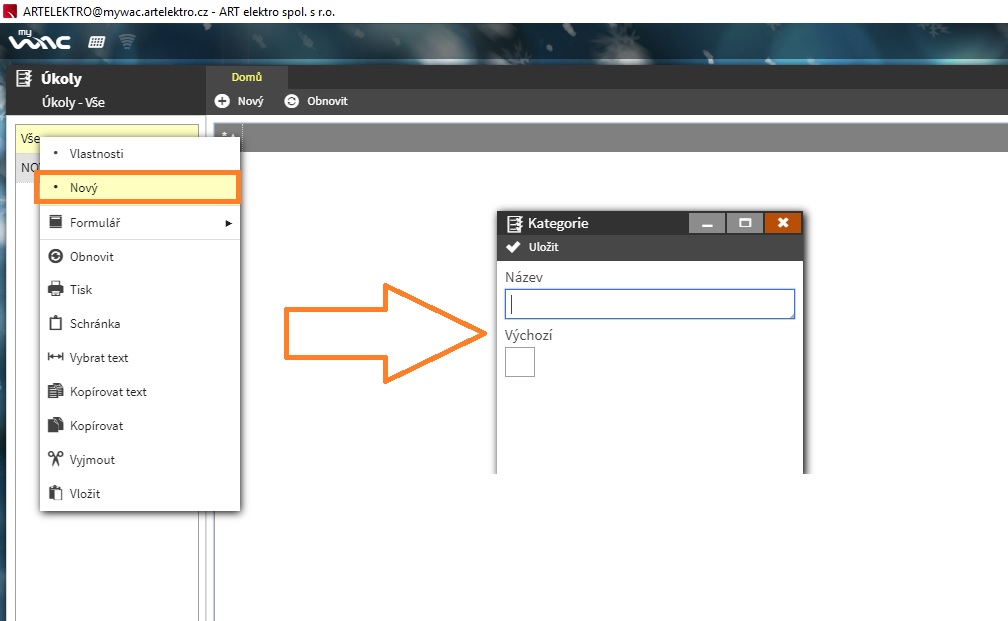Focus the Název text input field
The height and width of the screenshot is (621, 1008).
tap(650, 304)
